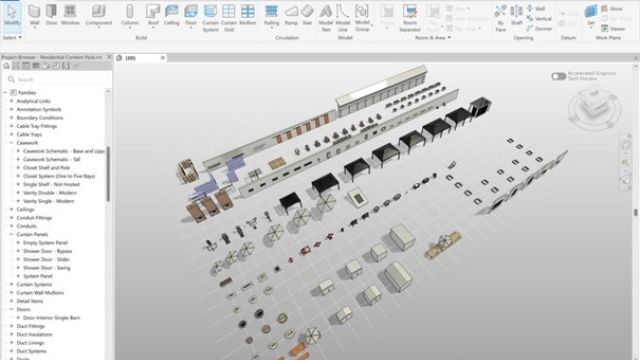
Task: Collapse the Curtain Panels node
Action: click(x=11, y=234)
